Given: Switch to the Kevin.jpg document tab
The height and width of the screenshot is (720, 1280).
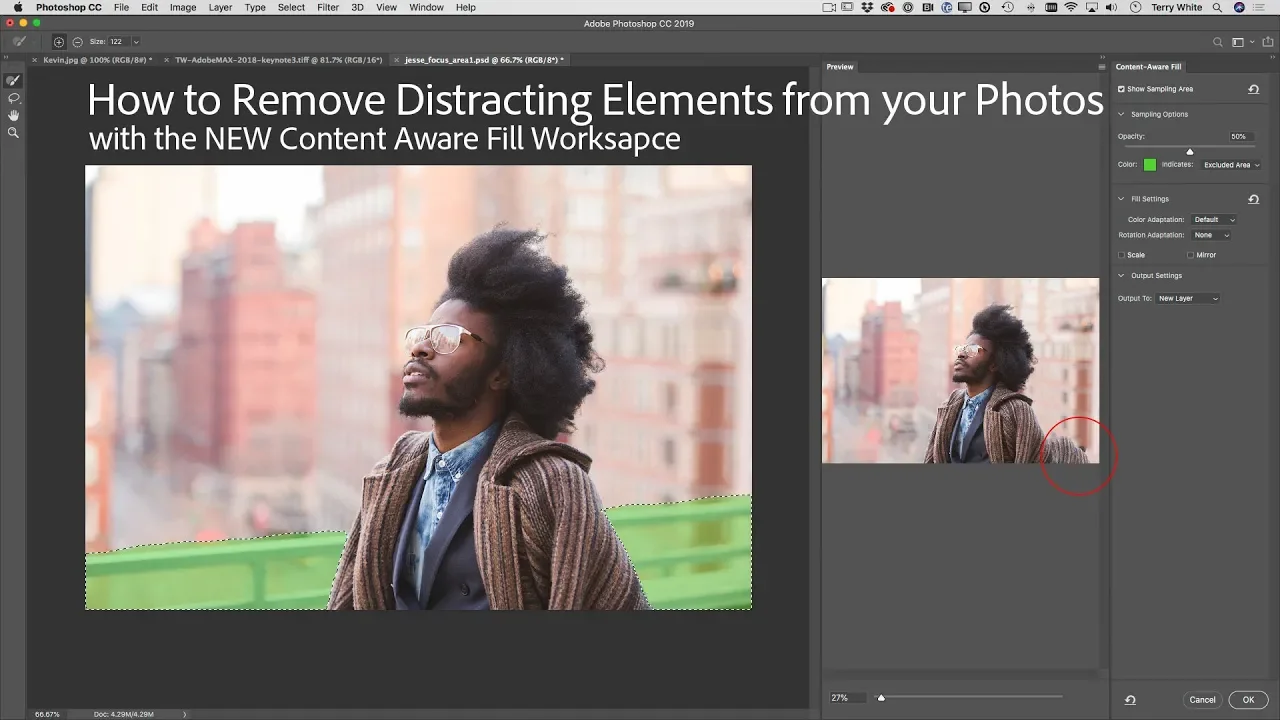Looking at the screenshot, I should [97, 60].
